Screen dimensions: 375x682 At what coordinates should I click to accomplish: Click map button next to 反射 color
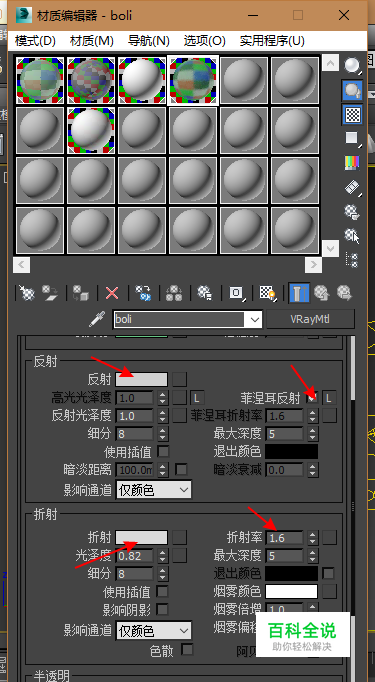(179, 379)
